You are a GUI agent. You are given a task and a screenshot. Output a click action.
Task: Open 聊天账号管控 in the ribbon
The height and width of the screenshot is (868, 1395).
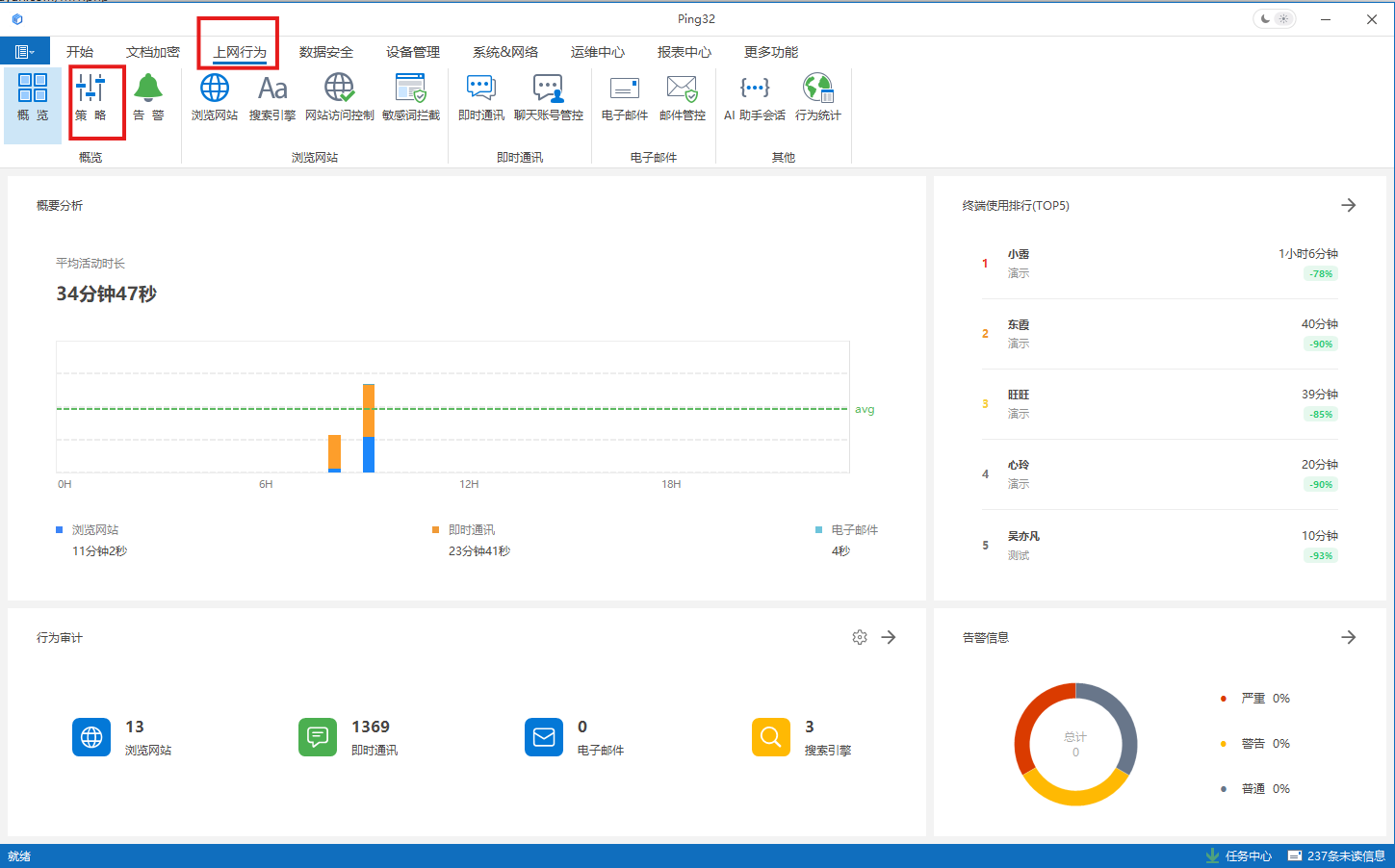pyautogui.click(x=548, y=97)
